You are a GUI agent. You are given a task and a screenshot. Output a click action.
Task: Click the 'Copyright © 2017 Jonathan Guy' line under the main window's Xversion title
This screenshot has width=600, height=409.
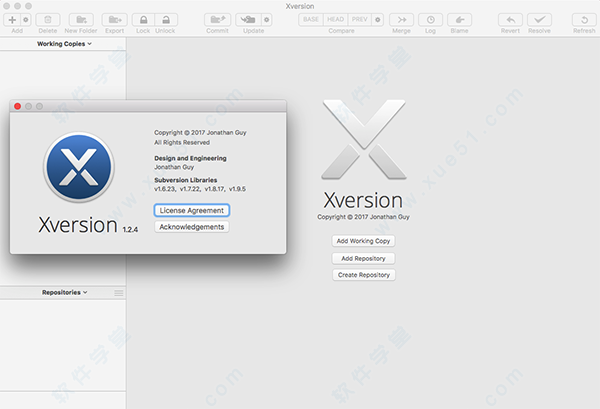(363, 217)
